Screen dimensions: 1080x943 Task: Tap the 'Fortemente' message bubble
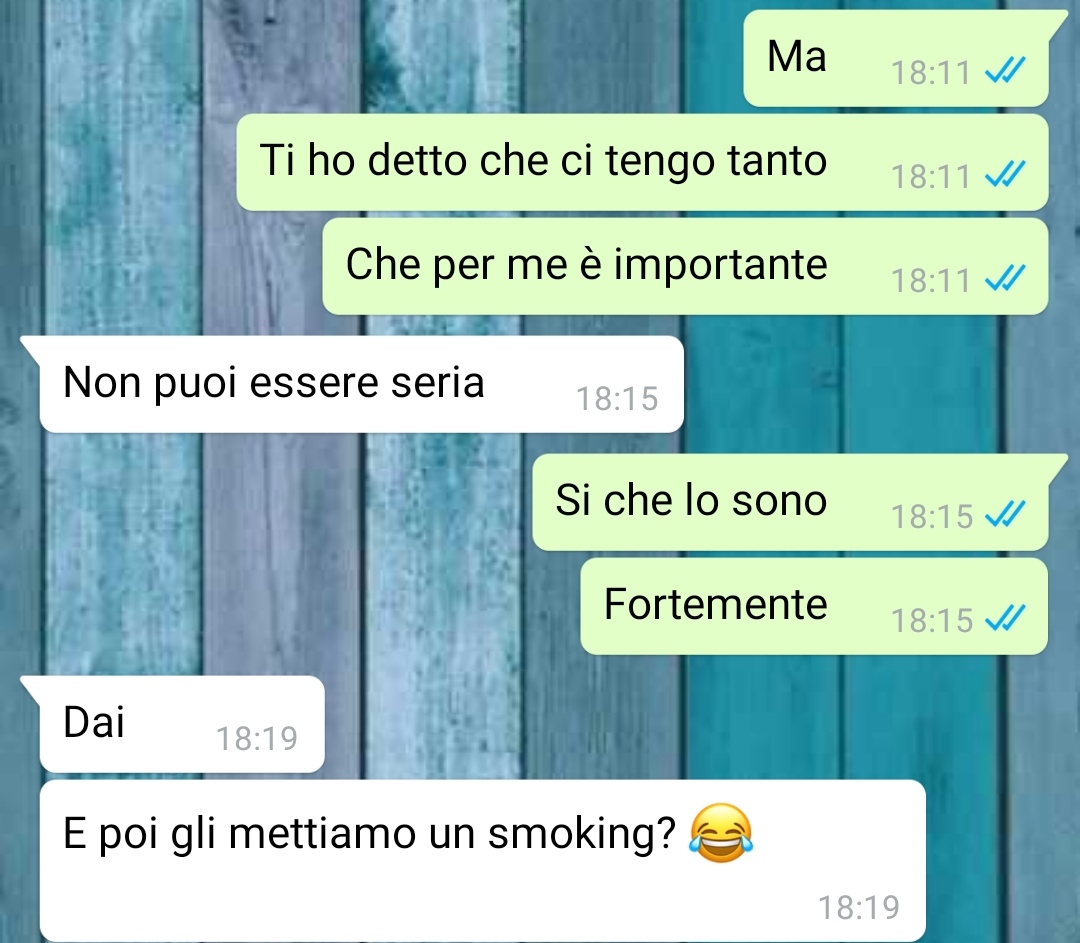[x=814, y=606]
